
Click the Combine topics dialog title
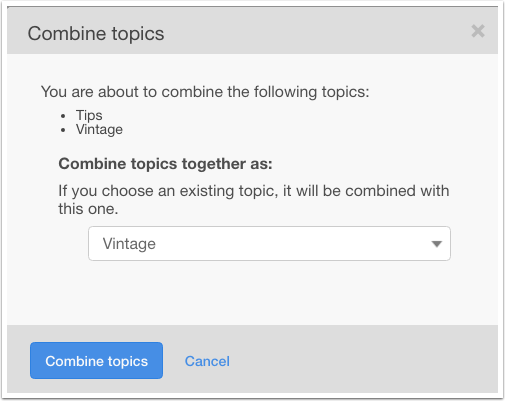pos(96,33)
